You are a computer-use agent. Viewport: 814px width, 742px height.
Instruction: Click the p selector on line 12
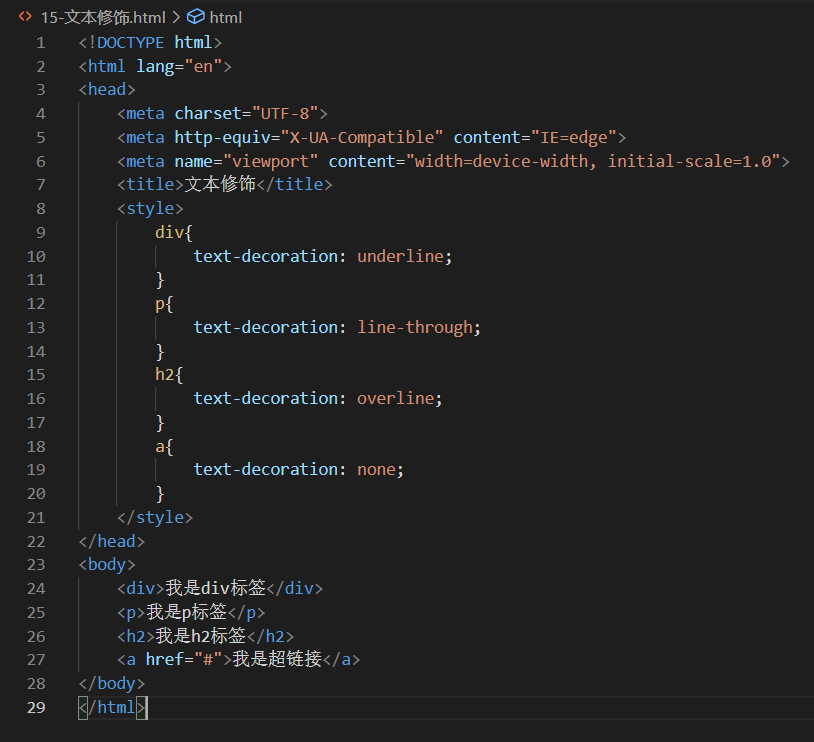160,304
